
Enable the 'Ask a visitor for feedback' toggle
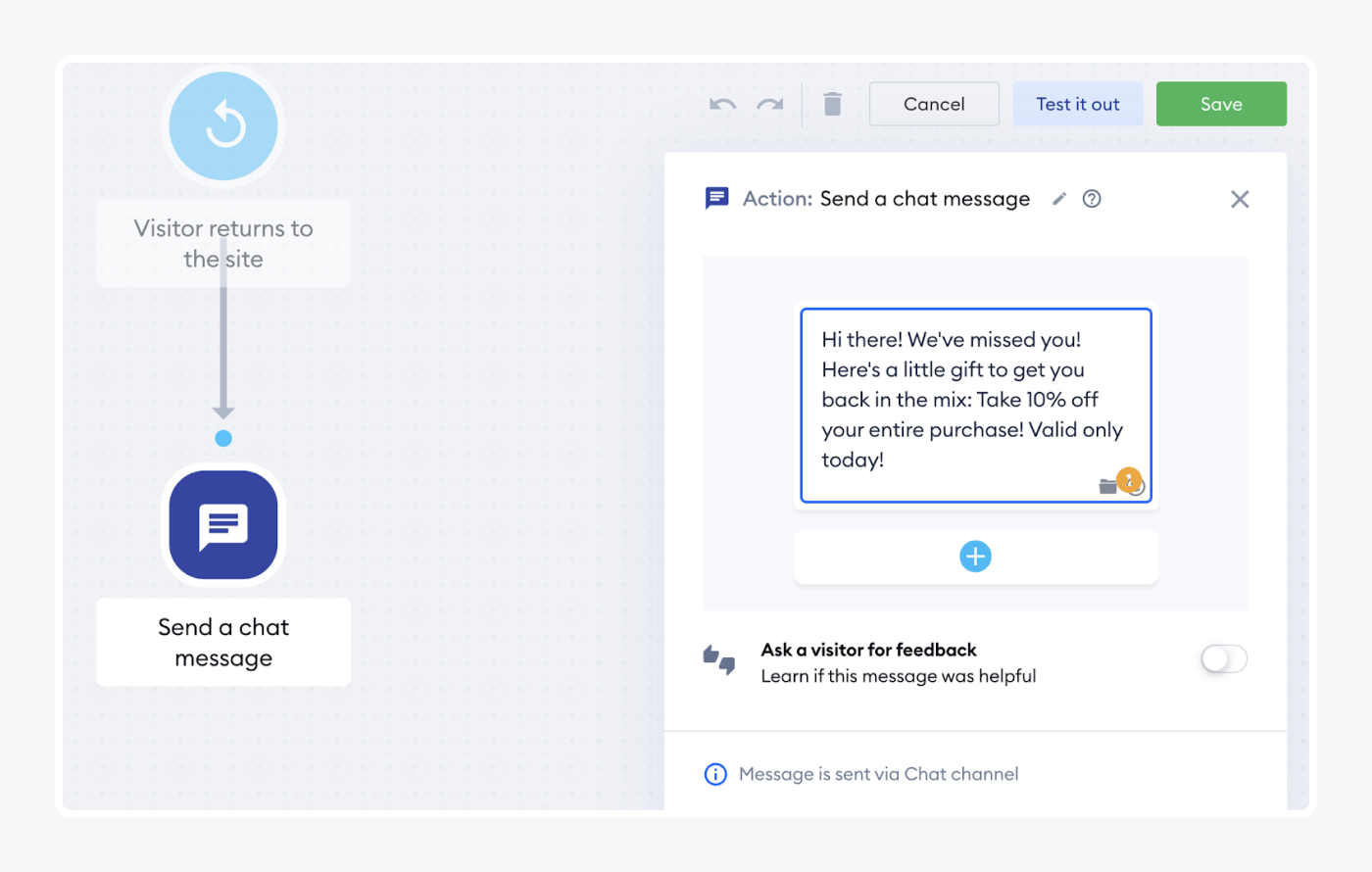[x=1223, y=658]
